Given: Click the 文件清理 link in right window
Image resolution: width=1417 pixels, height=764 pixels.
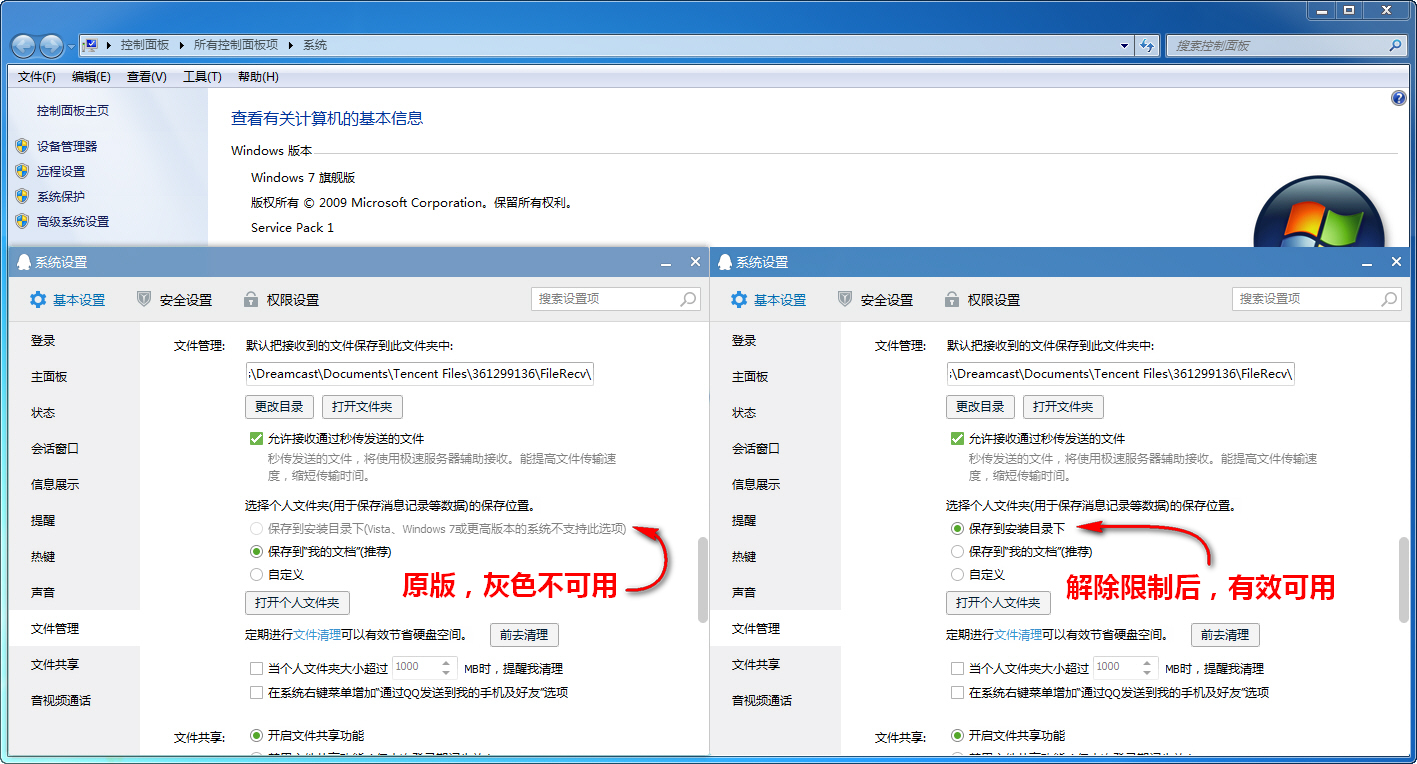Looking at the screenshot, I should [x=1018, y=635].
